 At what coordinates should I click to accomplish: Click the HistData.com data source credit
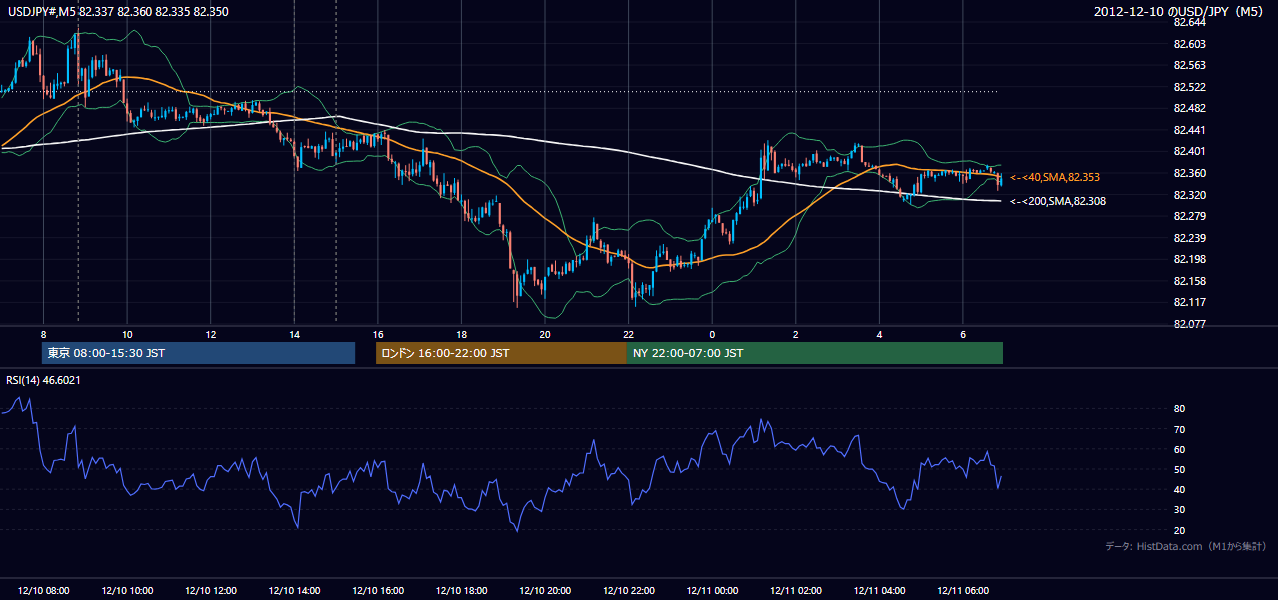pyautogui.click(x=1185, y=546)
